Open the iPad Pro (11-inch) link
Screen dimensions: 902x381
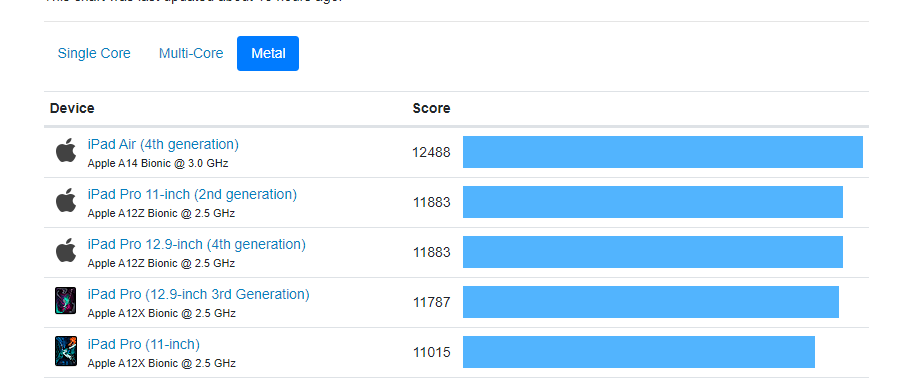[x=144, y=345]
